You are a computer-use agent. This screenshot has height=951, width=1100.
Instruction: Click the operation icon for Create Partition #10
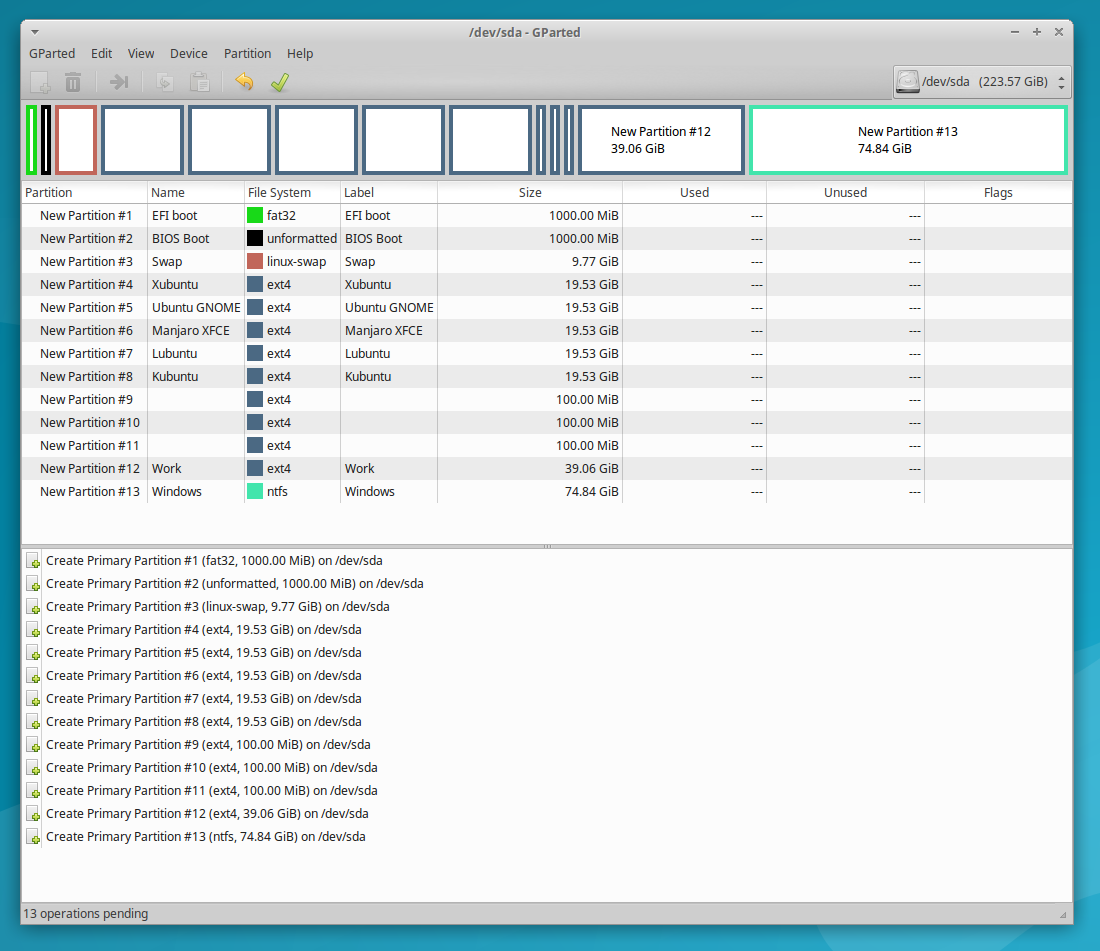(x=33, y=768)
